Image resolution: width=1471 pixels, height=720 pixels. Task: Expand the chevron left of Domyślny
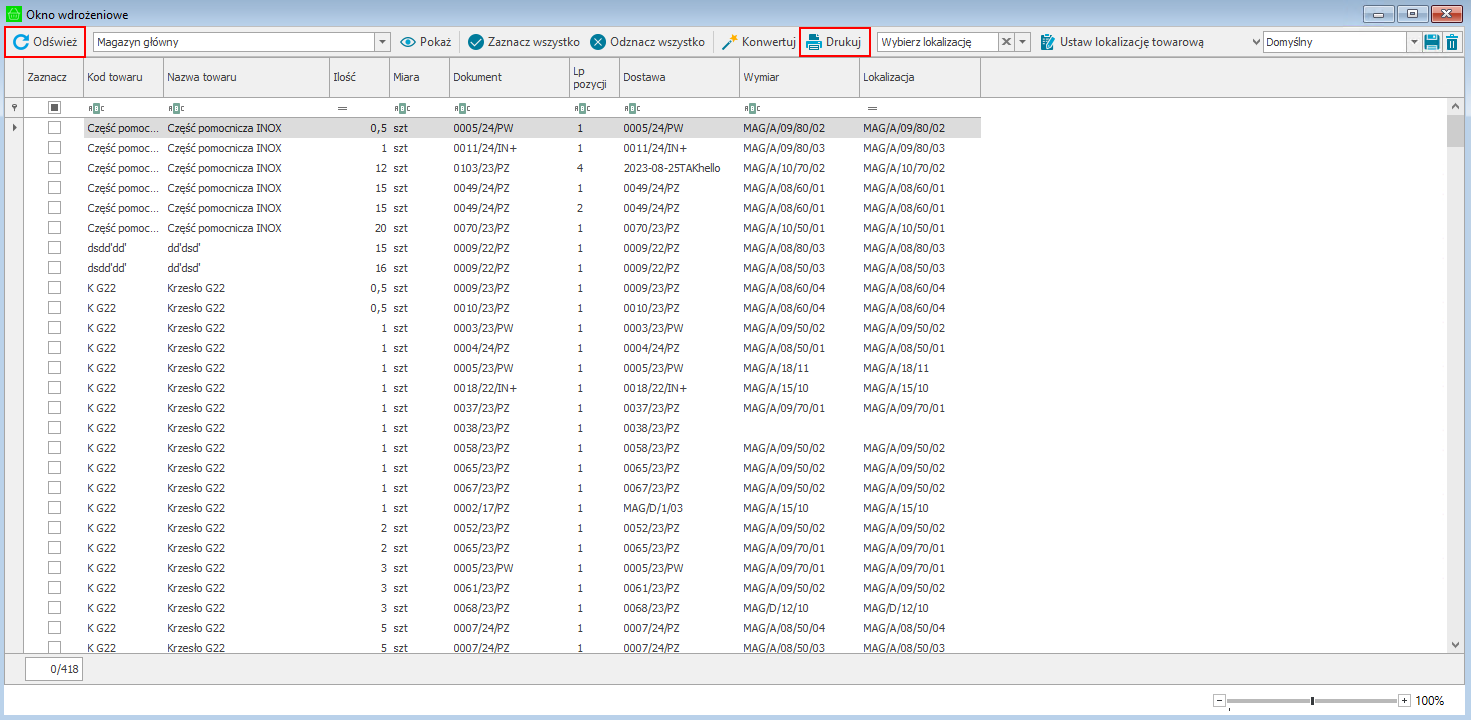[x=1256, y=42]
